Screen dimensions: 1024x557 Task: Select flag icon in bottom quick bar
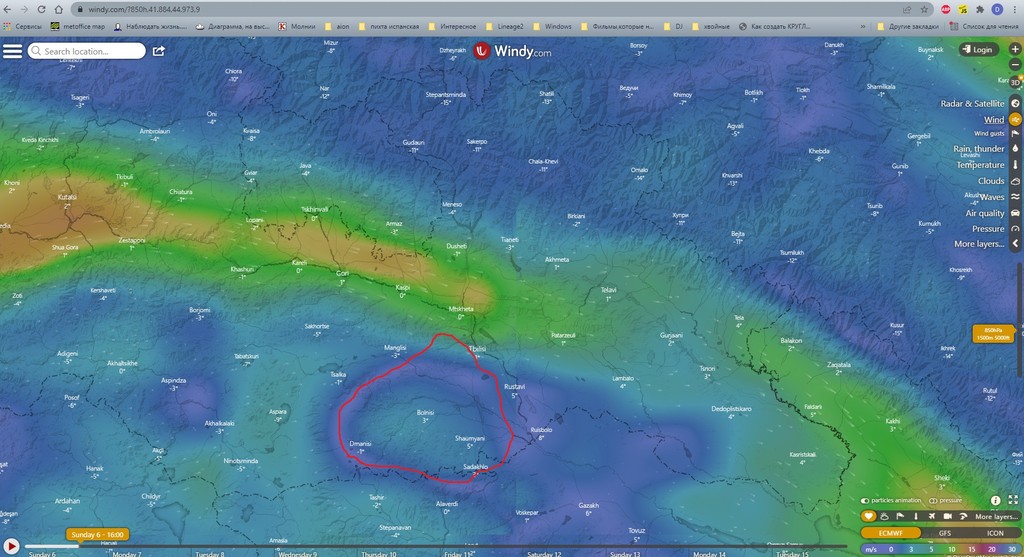coord(900,517)
